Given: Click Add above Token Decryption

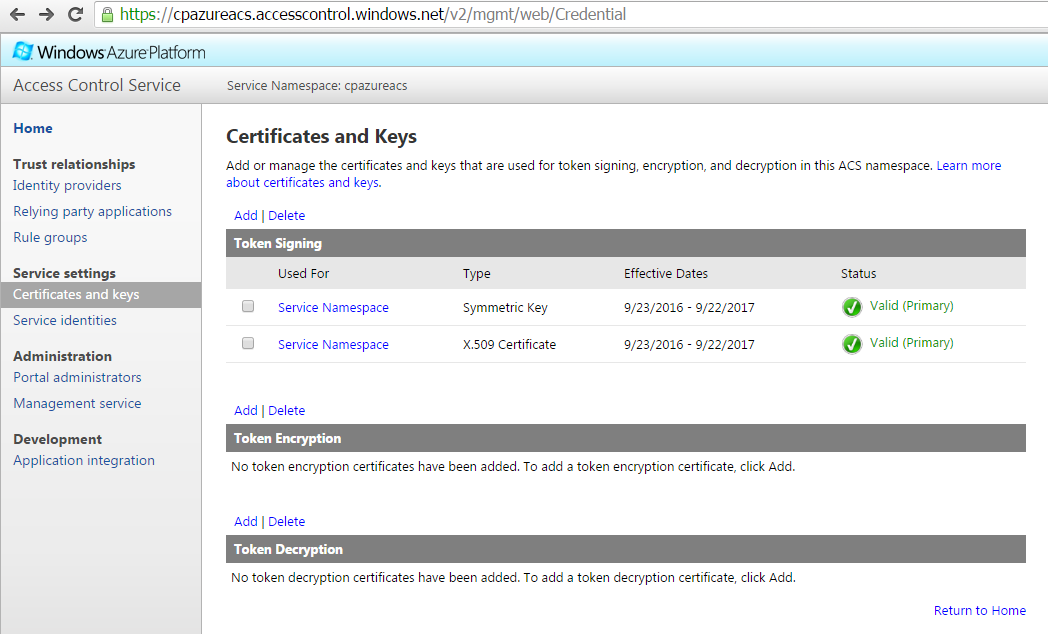Looking at the screenshot, I should (245, 521).
